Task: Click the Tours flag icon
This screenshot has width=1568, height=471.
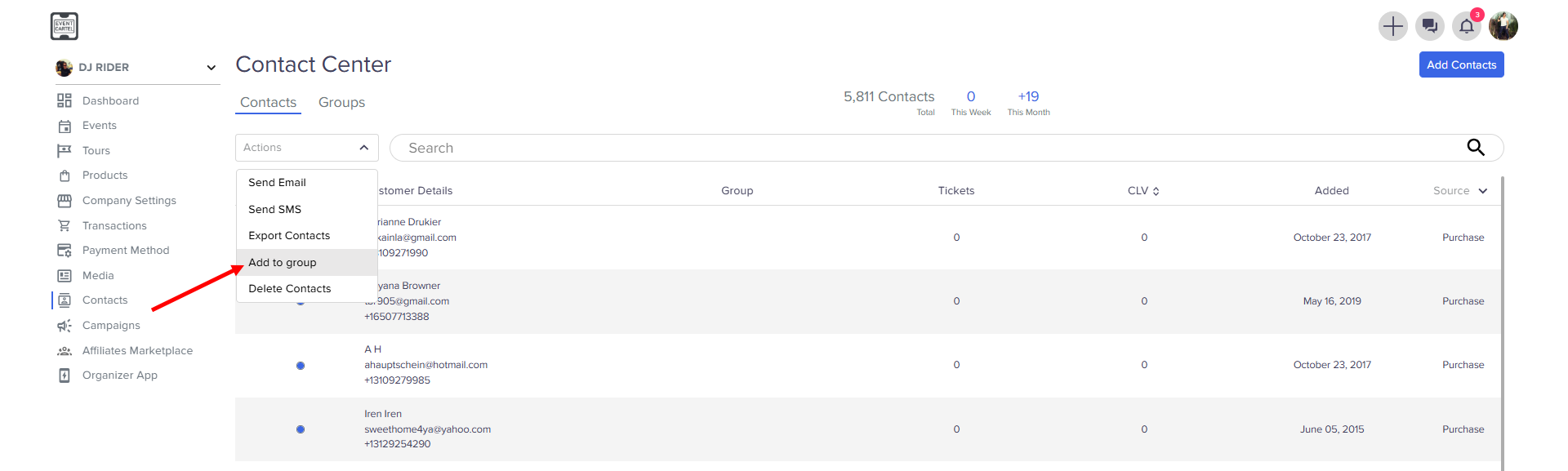Action: coord(65,150)
